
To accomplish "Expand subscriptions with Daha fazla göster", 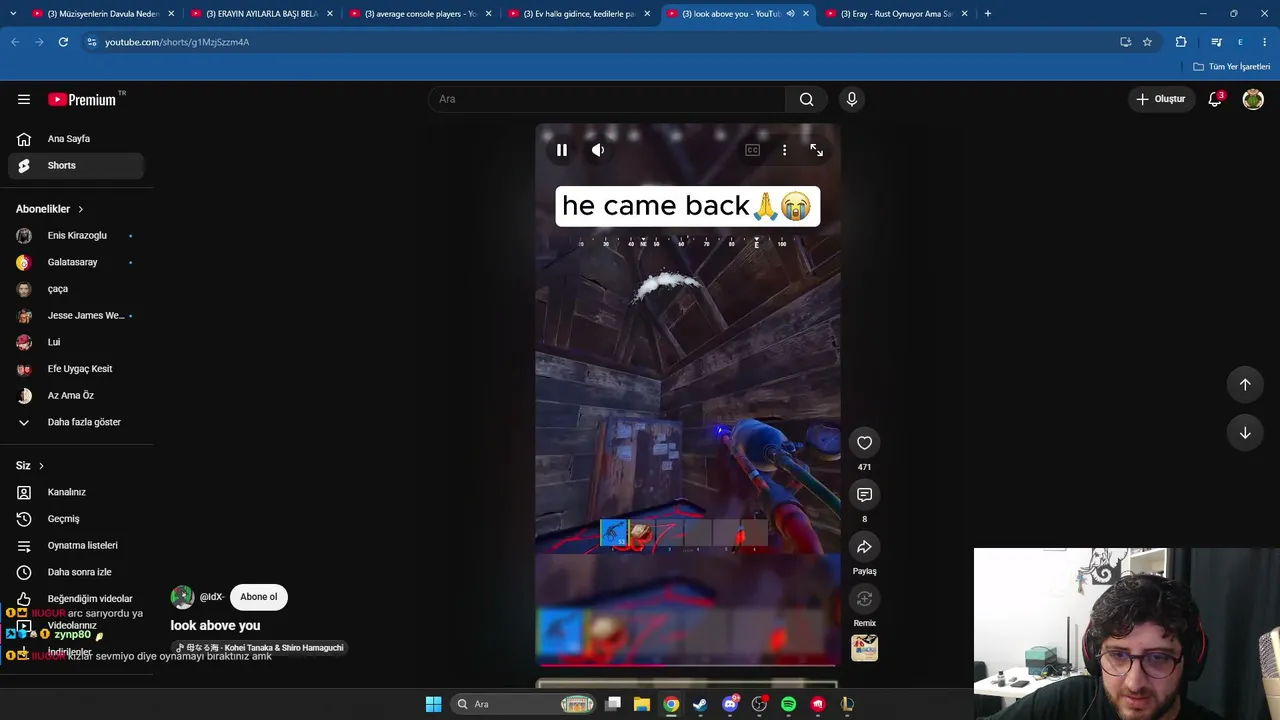I will pyautogui.click(x=76, y=422).
